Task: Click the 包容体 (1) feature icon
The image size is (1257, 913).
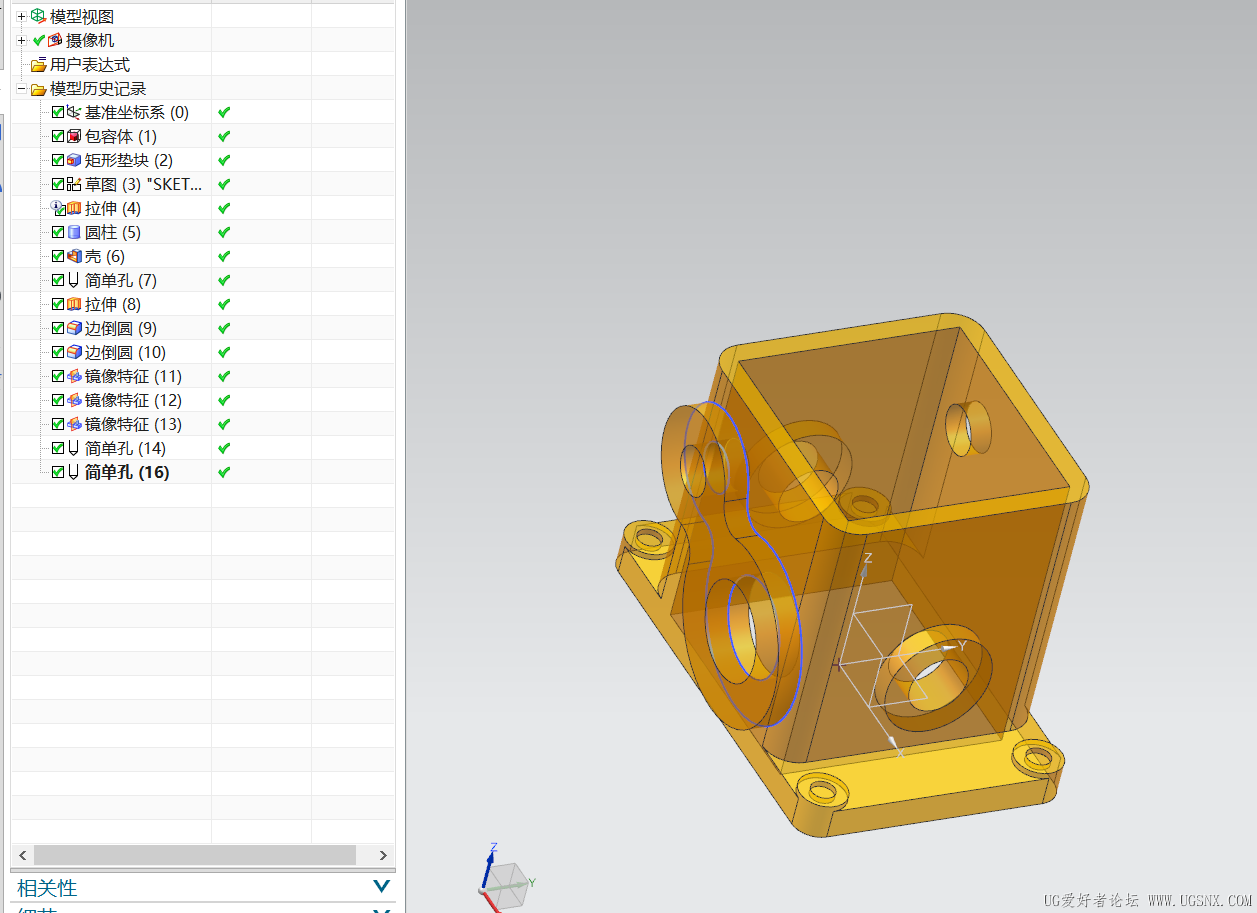Action: tap(74, 136)
